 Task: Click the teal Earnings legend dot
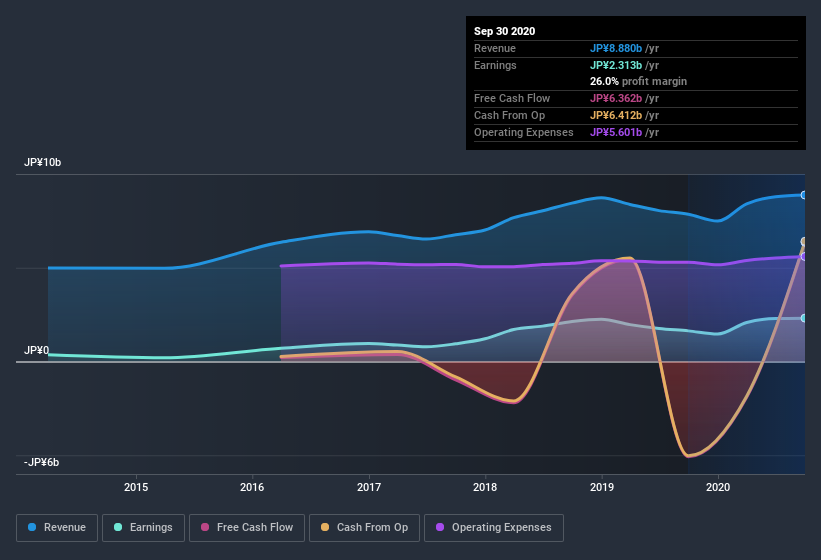point(119,527)
